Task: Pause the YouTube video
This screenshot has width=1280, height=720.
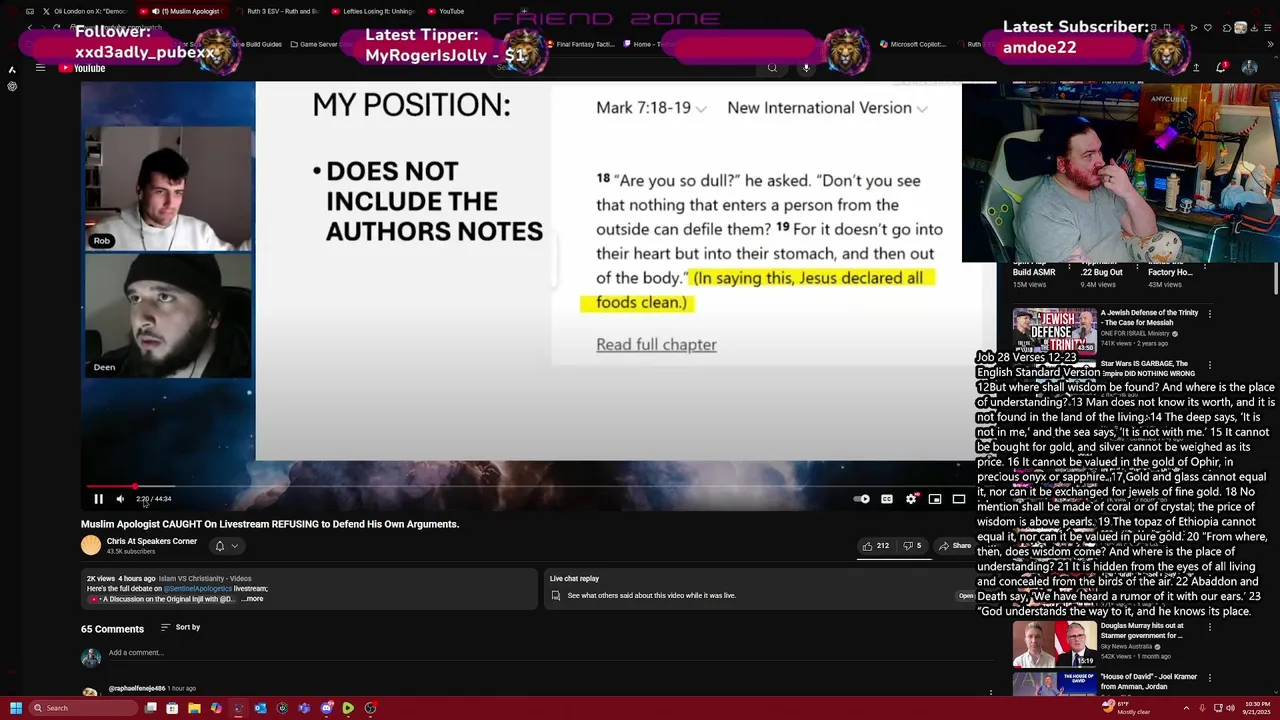Action: [x=98, y=499]
